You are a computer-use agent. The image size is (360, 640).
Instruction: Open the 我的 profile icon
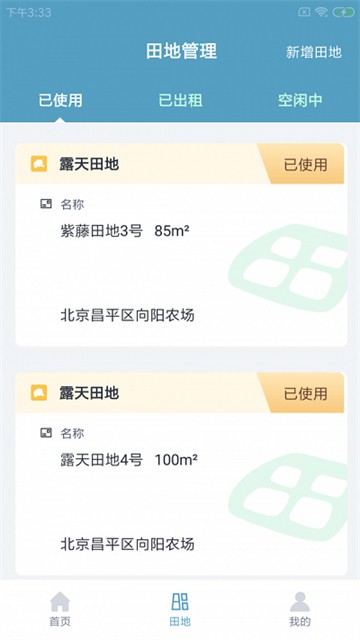click(300, 601)
